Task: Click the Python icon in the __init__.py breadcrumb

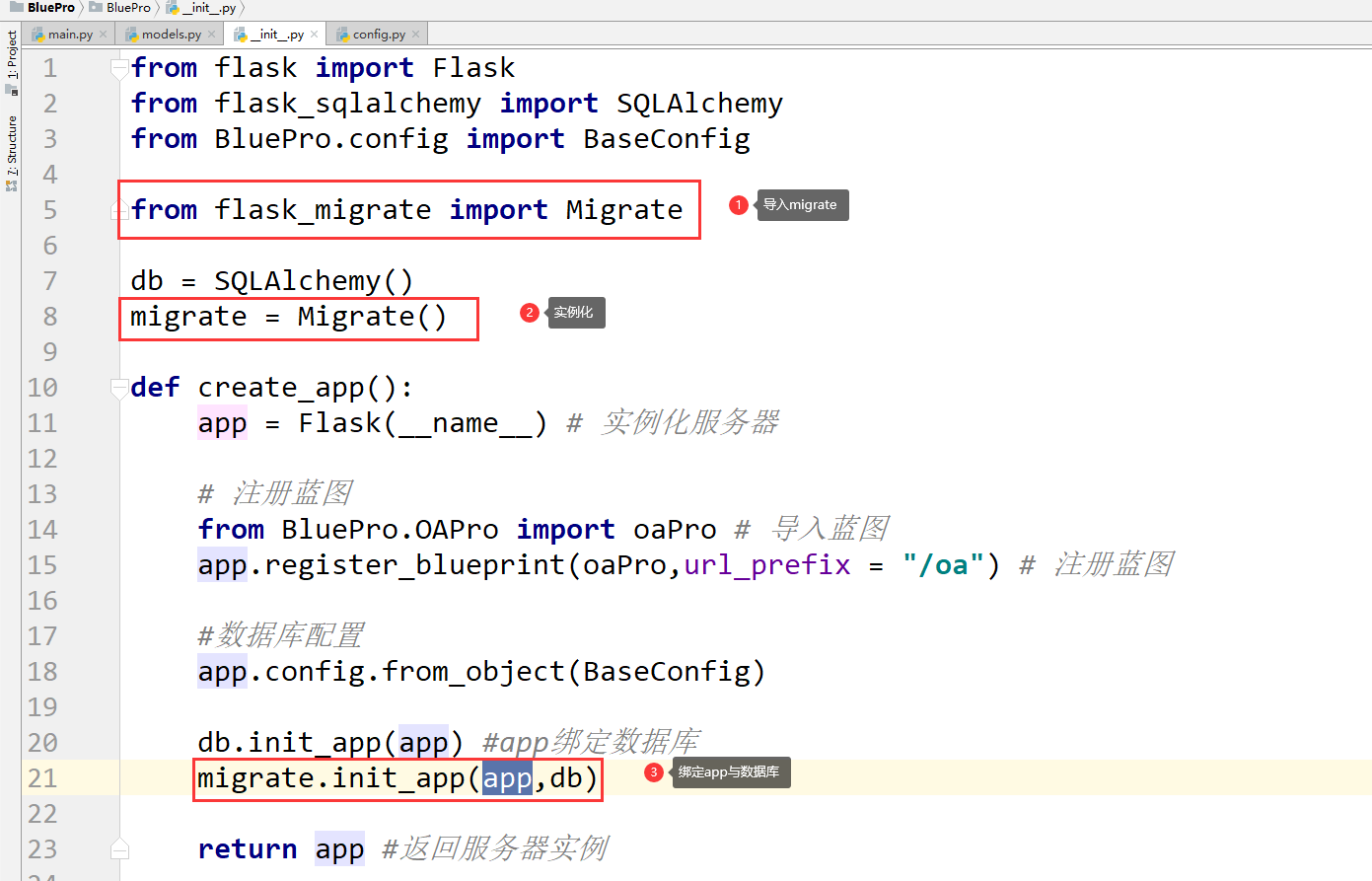Action: (173, 7)
